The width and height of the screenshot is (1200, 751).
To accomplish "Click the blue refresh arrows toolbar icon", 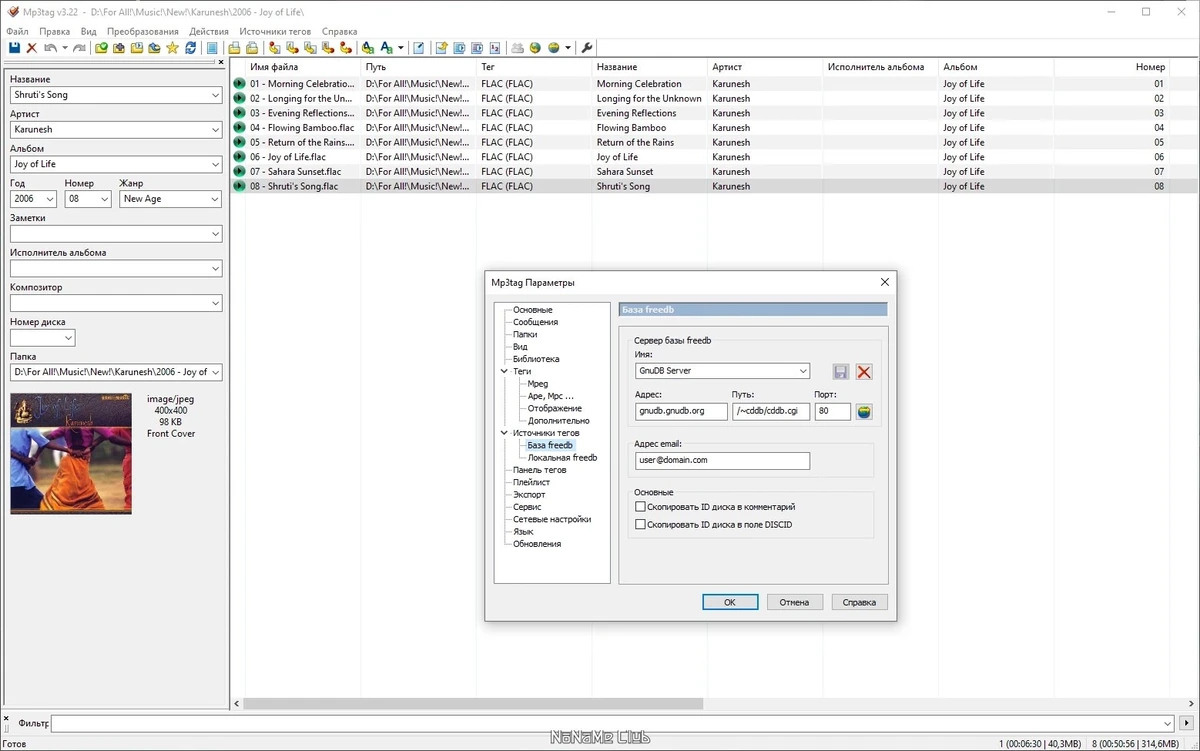I will pyautogui.click(x=190, y=48).
